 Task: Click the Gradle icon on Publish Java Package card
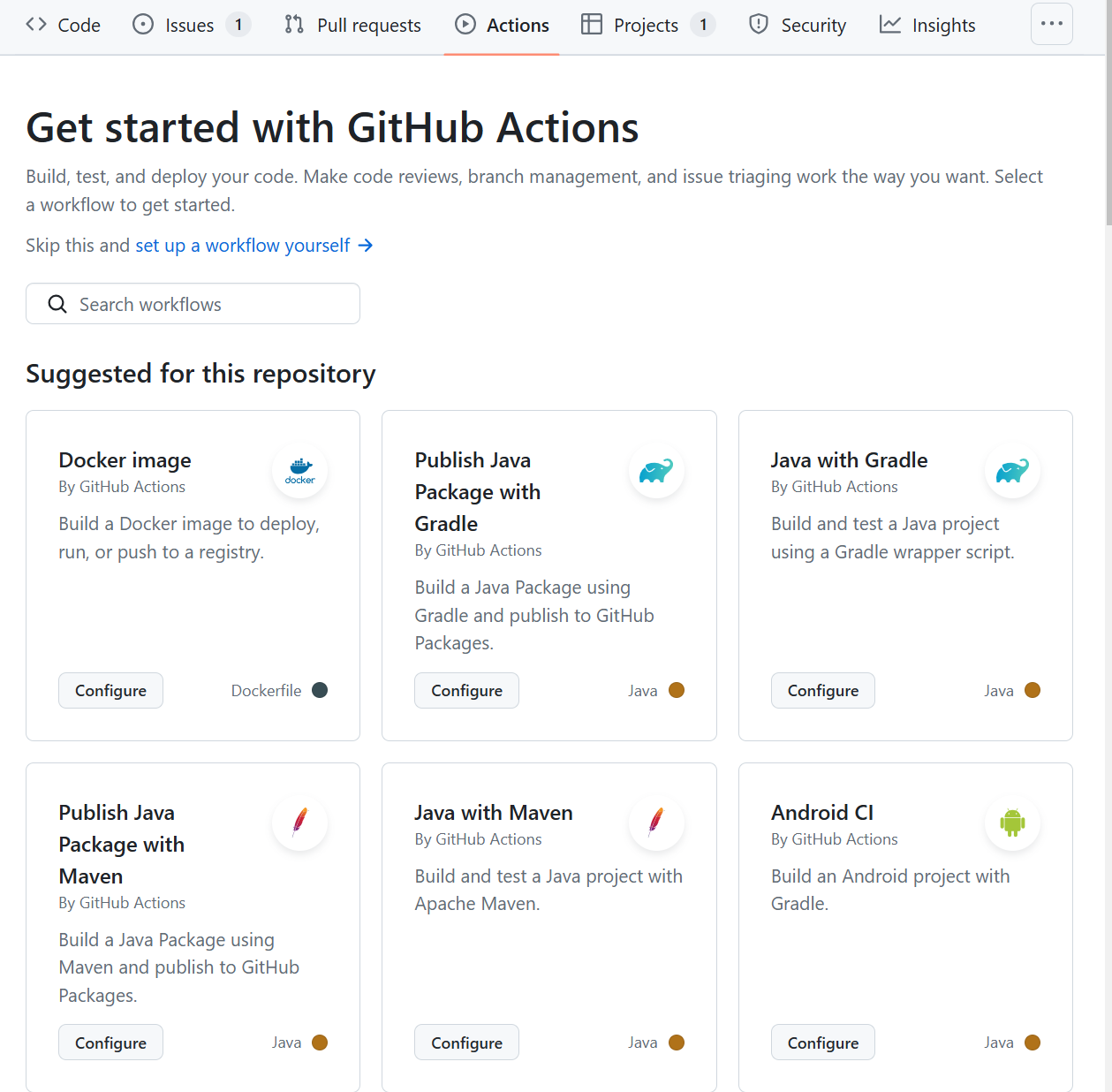[656, 471]
